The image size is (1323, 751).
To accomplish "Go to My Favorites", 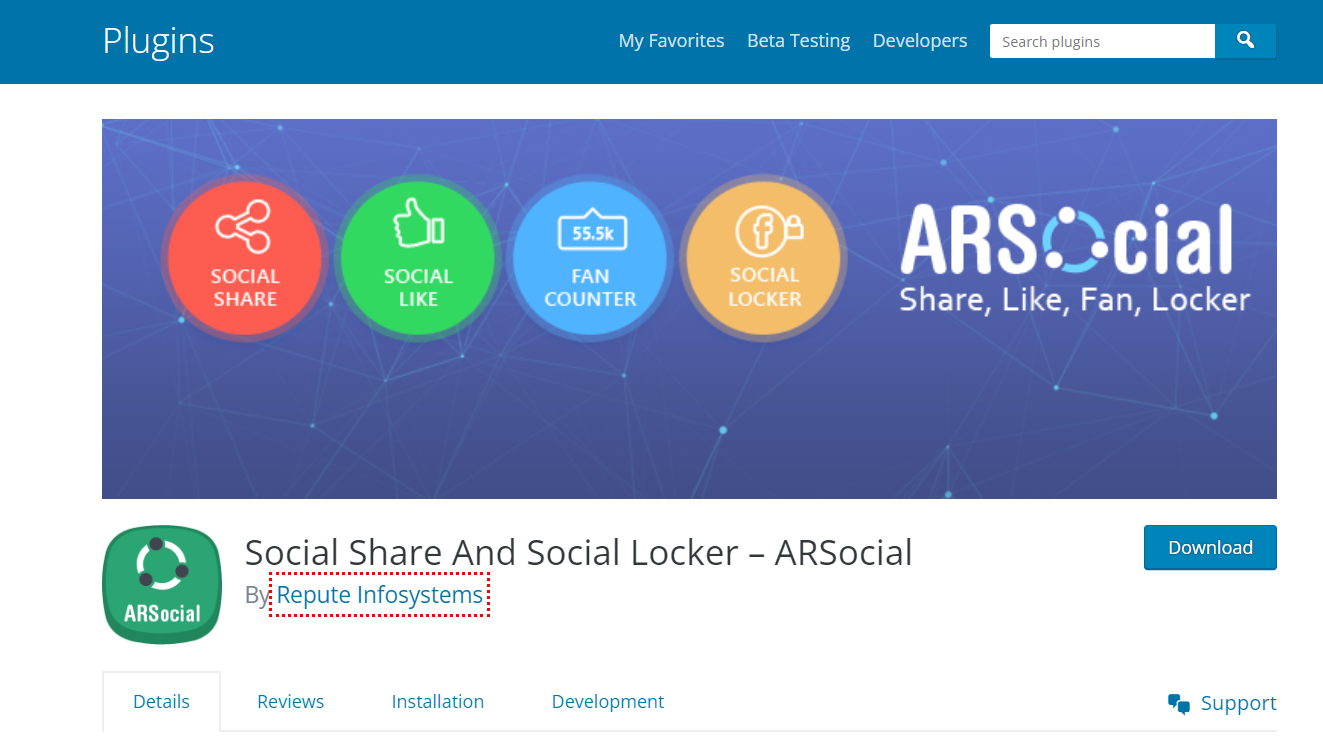I will [x=671, y=40].
